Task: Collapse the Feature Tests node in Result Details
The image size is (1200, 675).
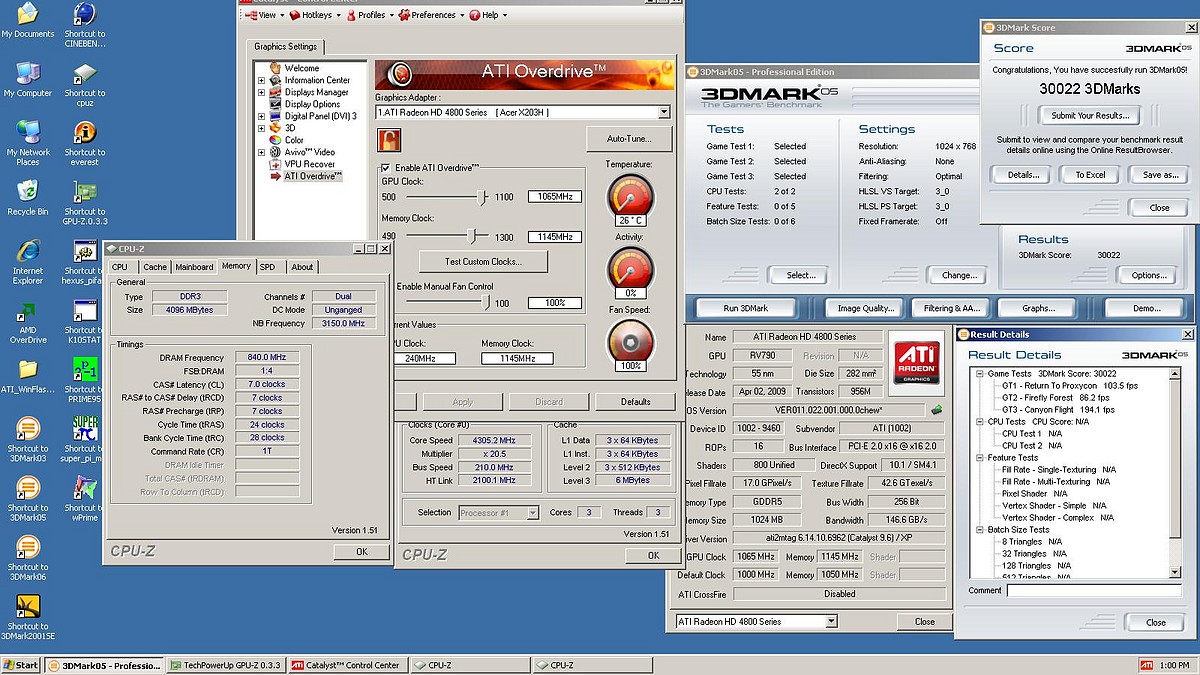Action: tap(980, 458)
